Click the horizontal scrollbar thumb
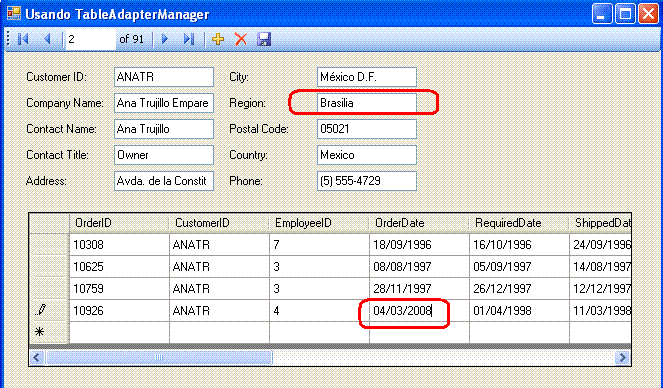This screenshot has height=388, width=663. pyautogui.click(x=159, y=358)
